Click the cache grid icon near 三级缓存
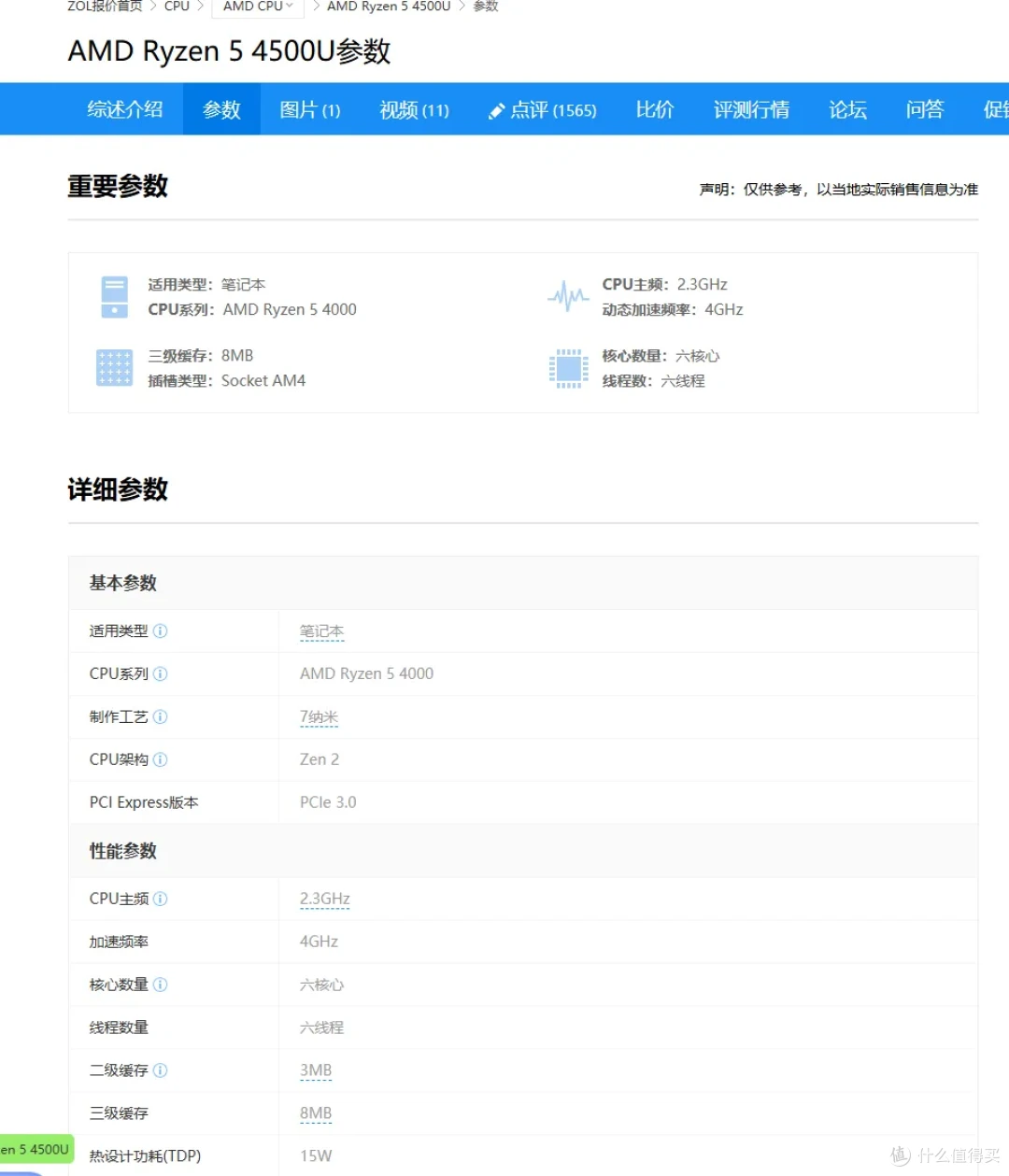The height and width of the screenshot is (1176, 1009). (x=114, y=368)
